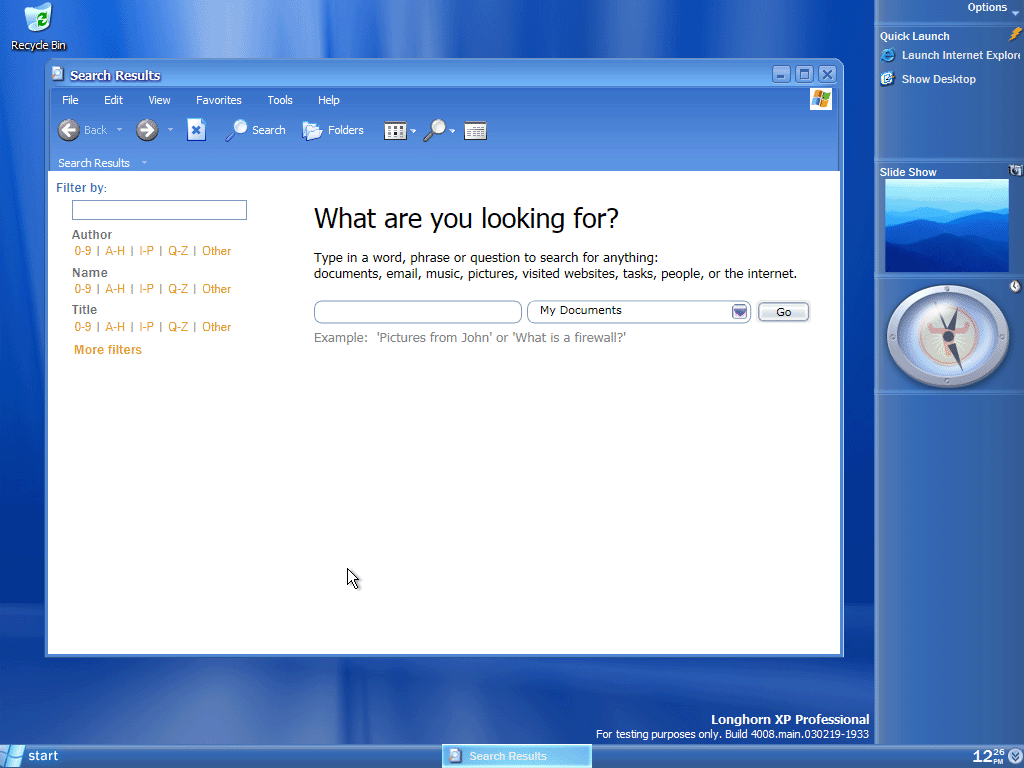Filter Title by 0-9

point(82,327)
